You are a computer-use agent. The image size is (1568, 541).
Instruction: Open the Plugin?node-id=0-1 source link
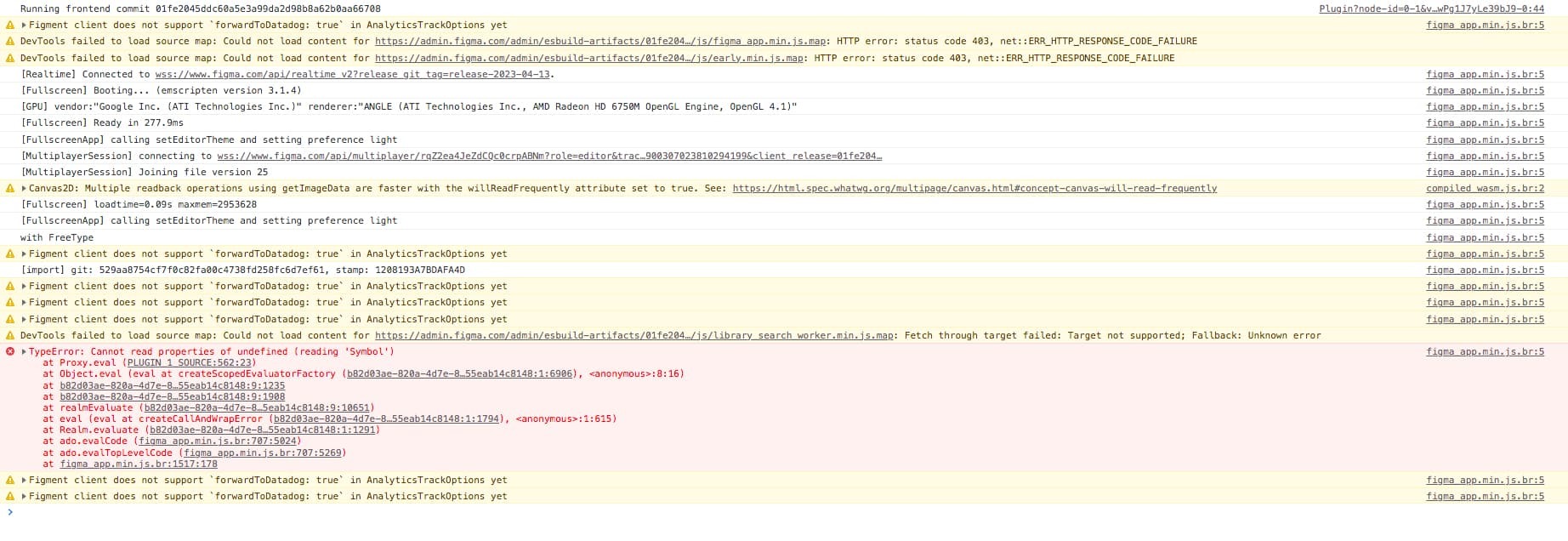pyautogui.click(x=1431, y=9)
